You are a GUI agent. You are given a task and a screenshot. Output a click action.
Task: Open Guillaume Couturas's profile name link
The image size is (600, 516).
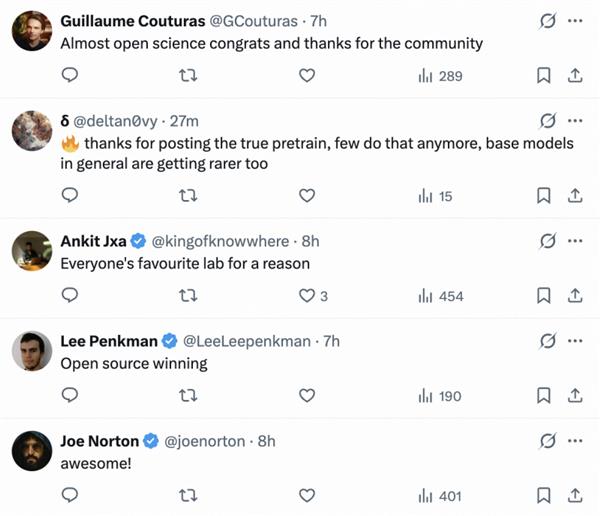124,20
